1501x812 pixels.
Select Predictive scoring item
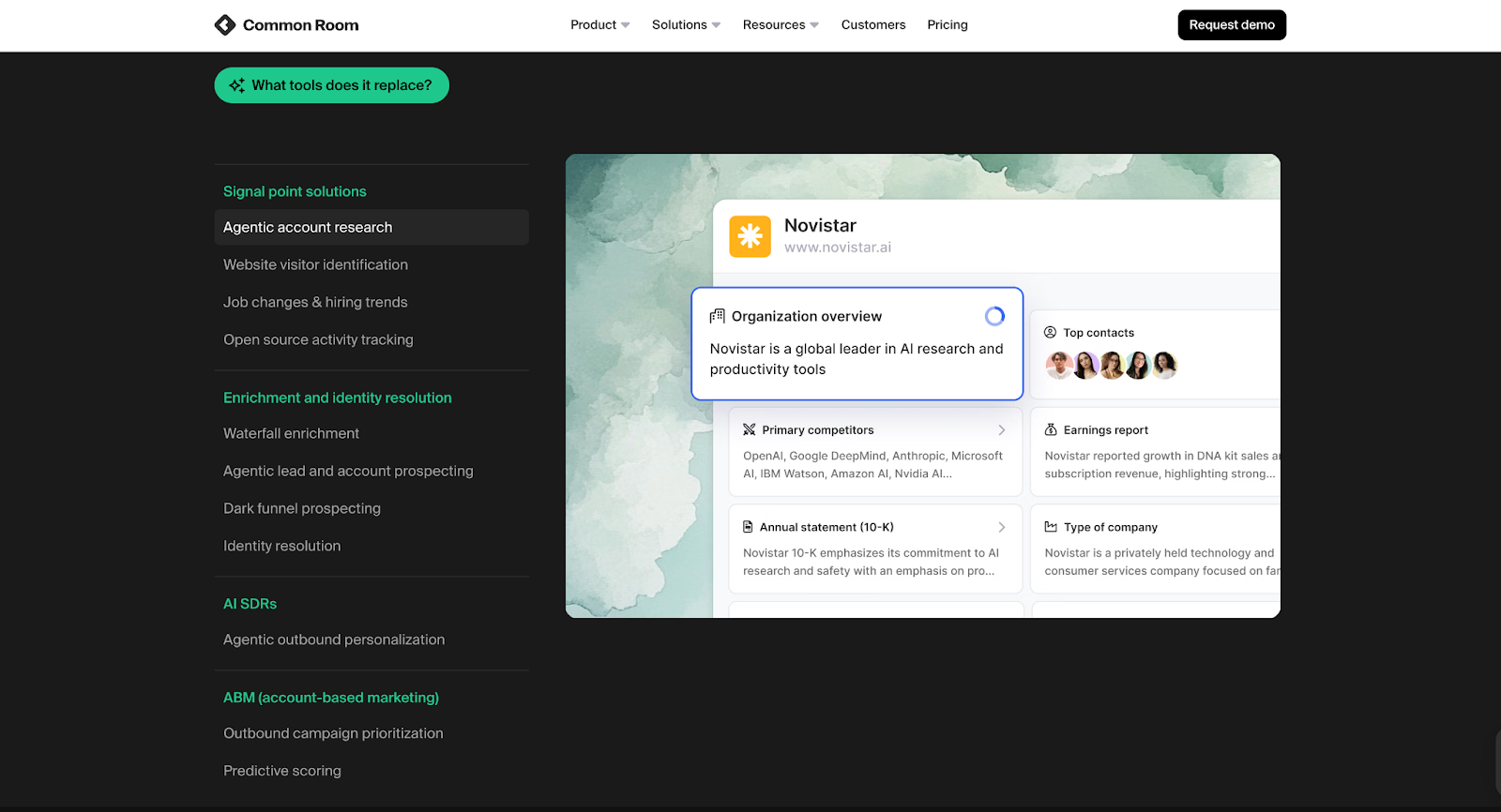click(282, 771)
